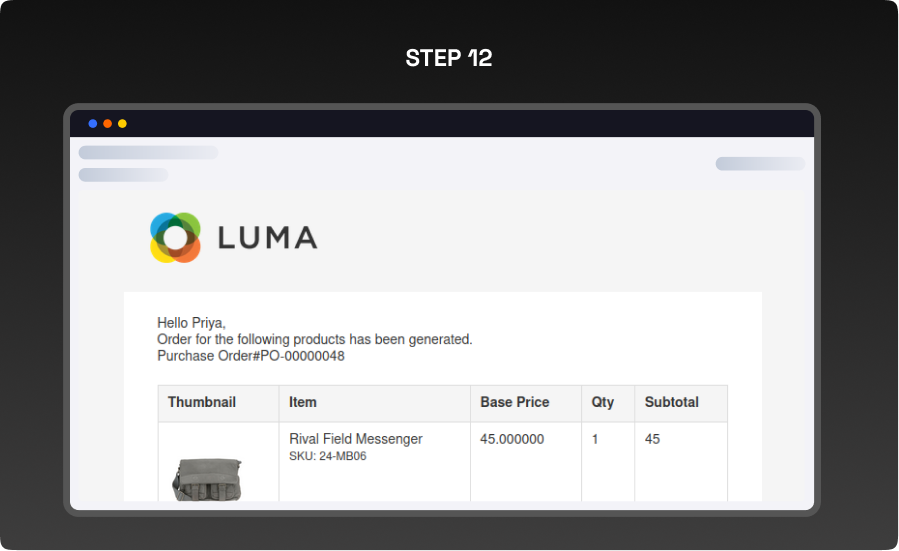Click the LUMA brand wordmark
Image resolution: width=899 pixels, height=551 pixels.
pyautogui.click(x=267, y=238)
